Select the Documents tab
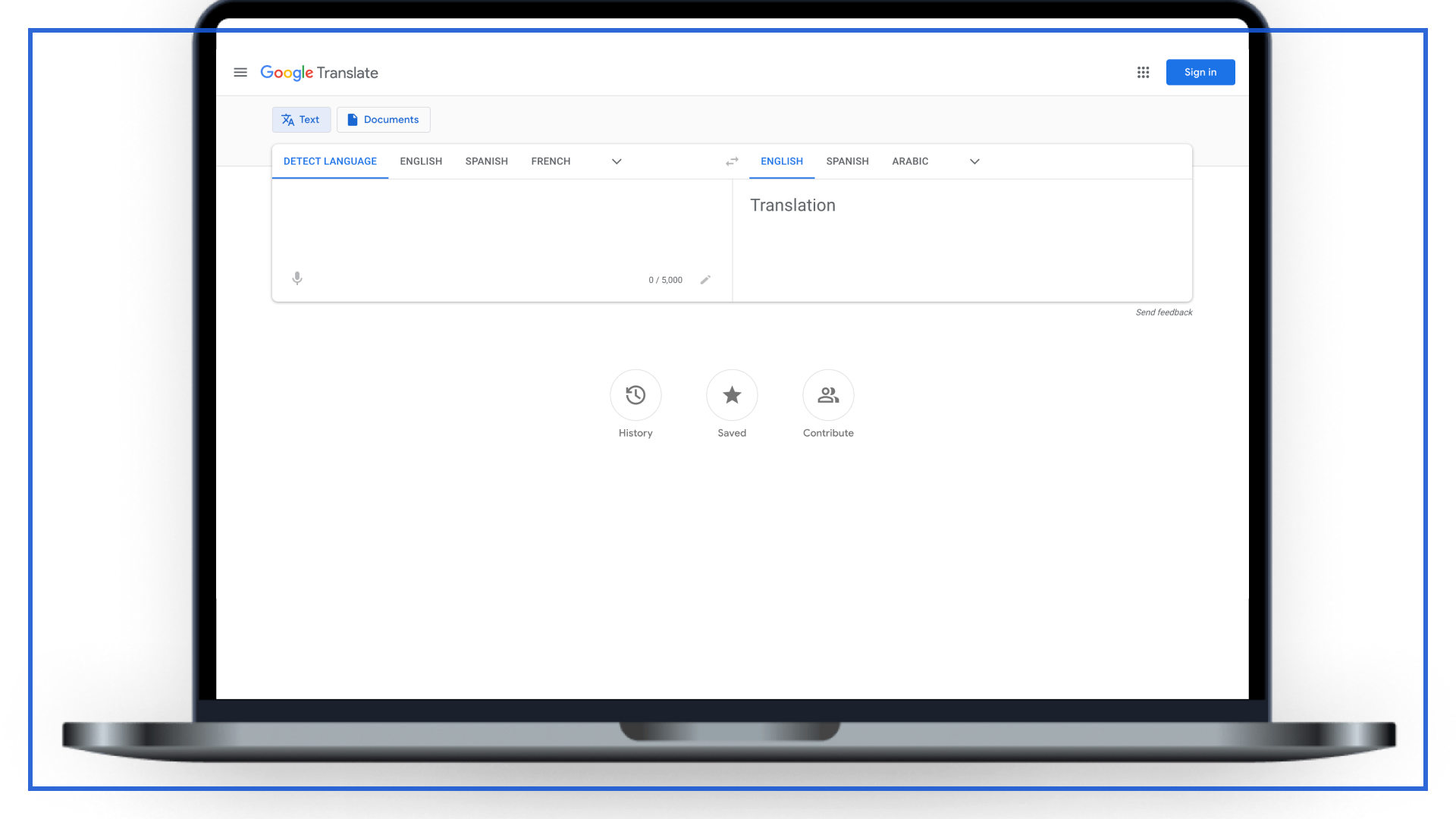The width and height of the screenshot is (1456, 819). point(383,119)
